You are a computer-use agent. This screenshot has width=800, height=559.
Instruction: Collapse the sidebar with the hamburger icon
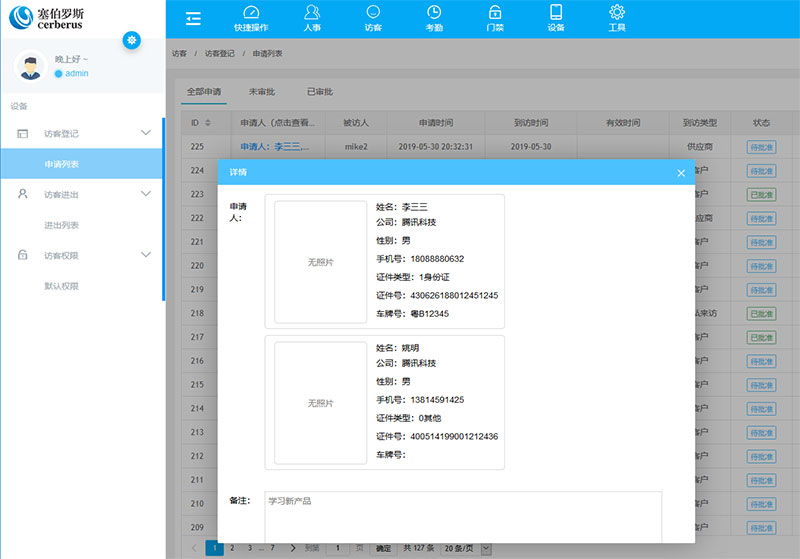point(193,18)
